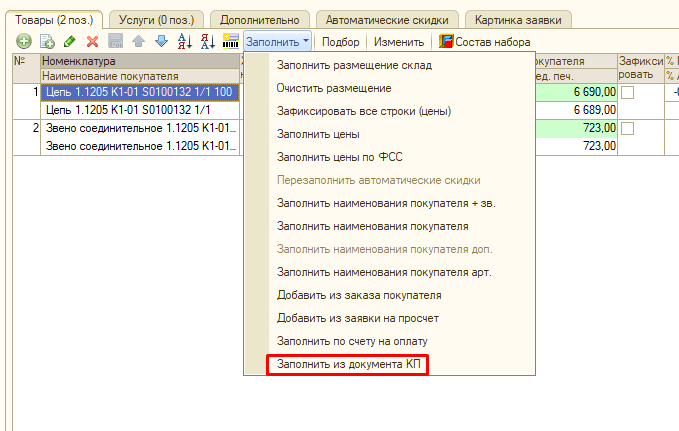Viewport: 679px width, 431px height.
Task: Switch to the Услуги (0 поз.) tab
Action: point(156,20)
